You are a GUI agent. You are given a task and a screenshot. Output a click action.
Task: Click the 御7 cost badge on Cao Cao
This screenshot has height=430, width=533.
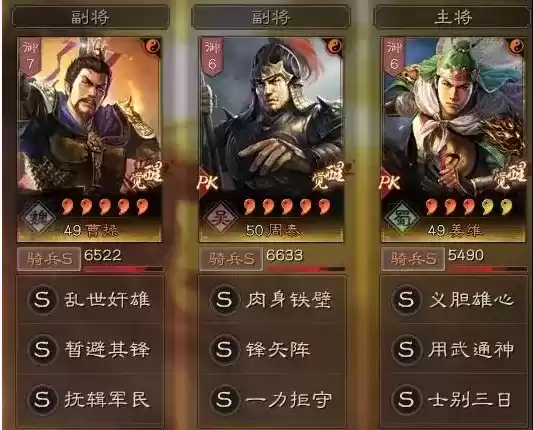pos(30,57)
